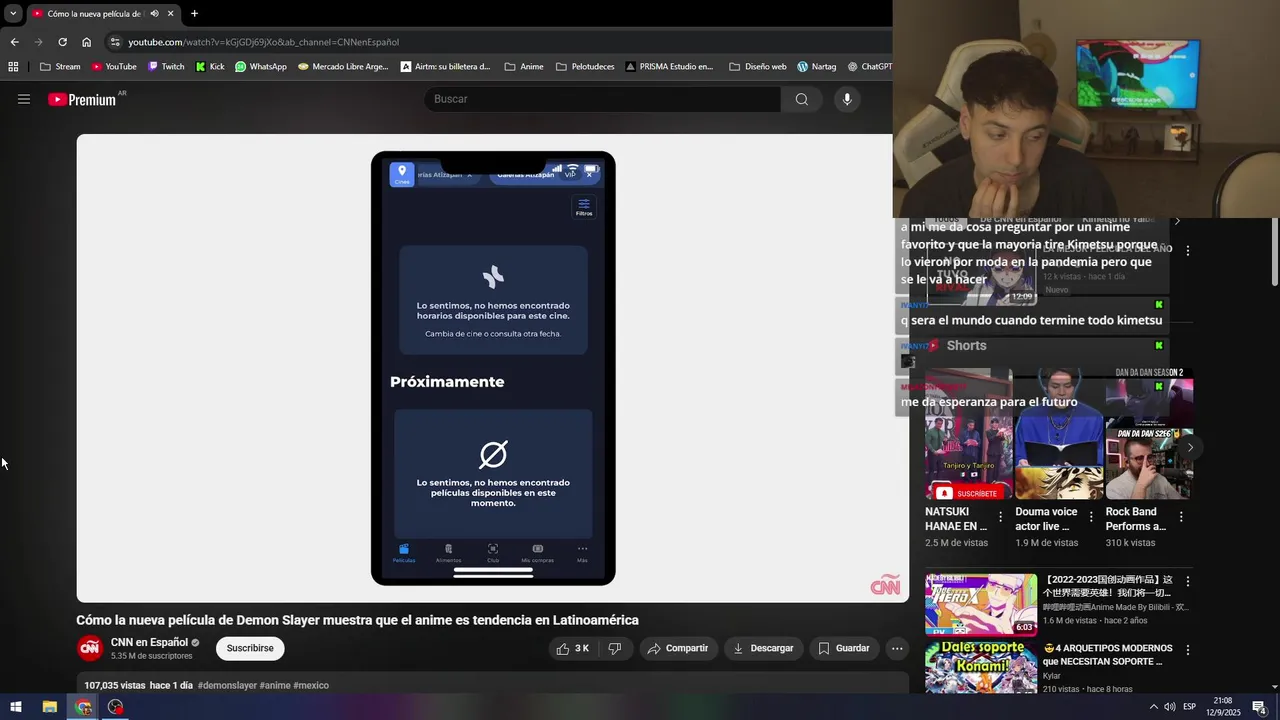Open WhatsApp bookmark
This screenshot has width=1280, height=720.
coord(261,67)
